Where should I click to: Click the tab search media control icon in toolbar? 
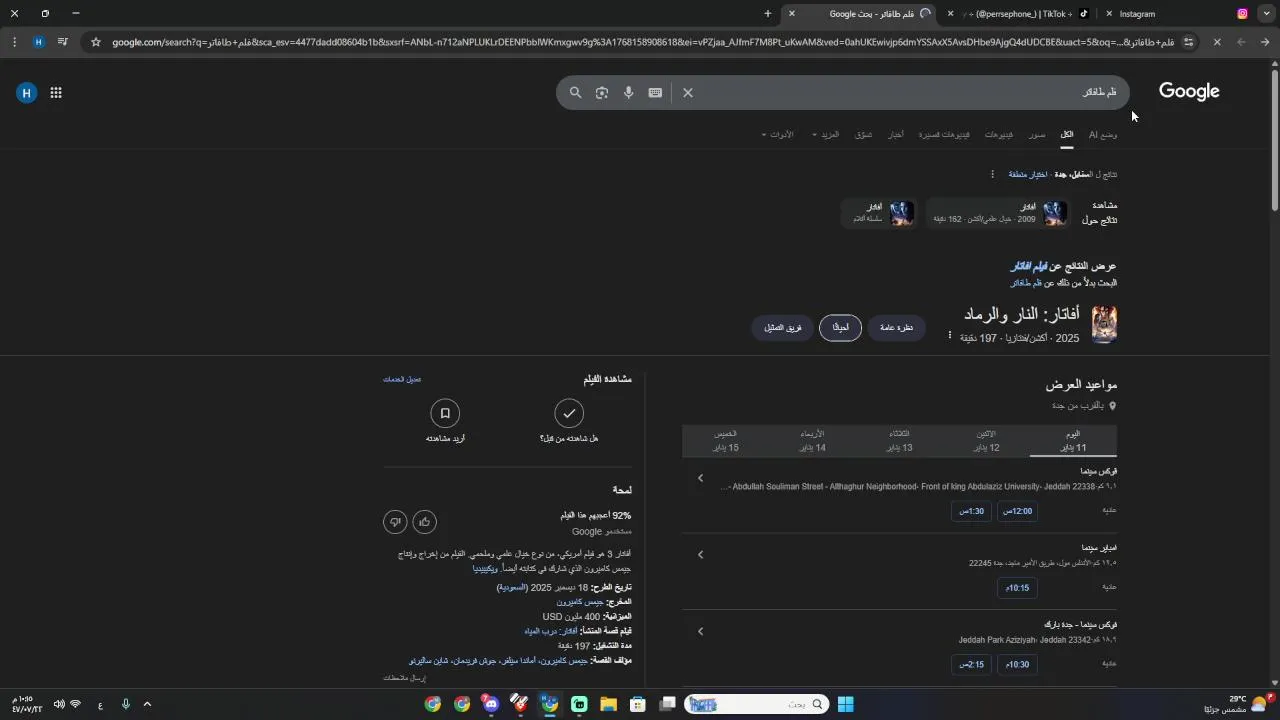pos(63,42)
